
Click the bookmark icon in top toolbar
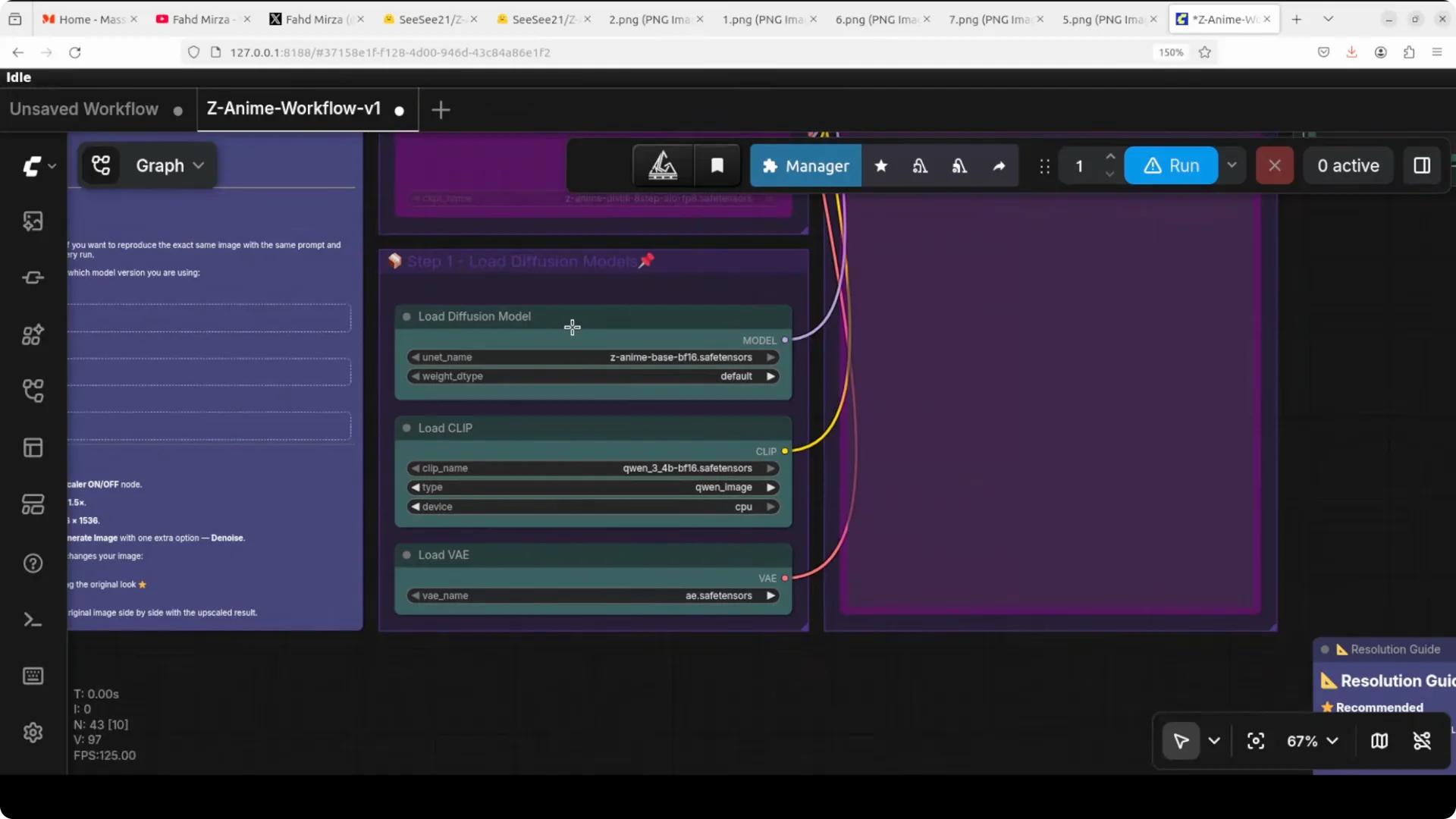[717, 165]
